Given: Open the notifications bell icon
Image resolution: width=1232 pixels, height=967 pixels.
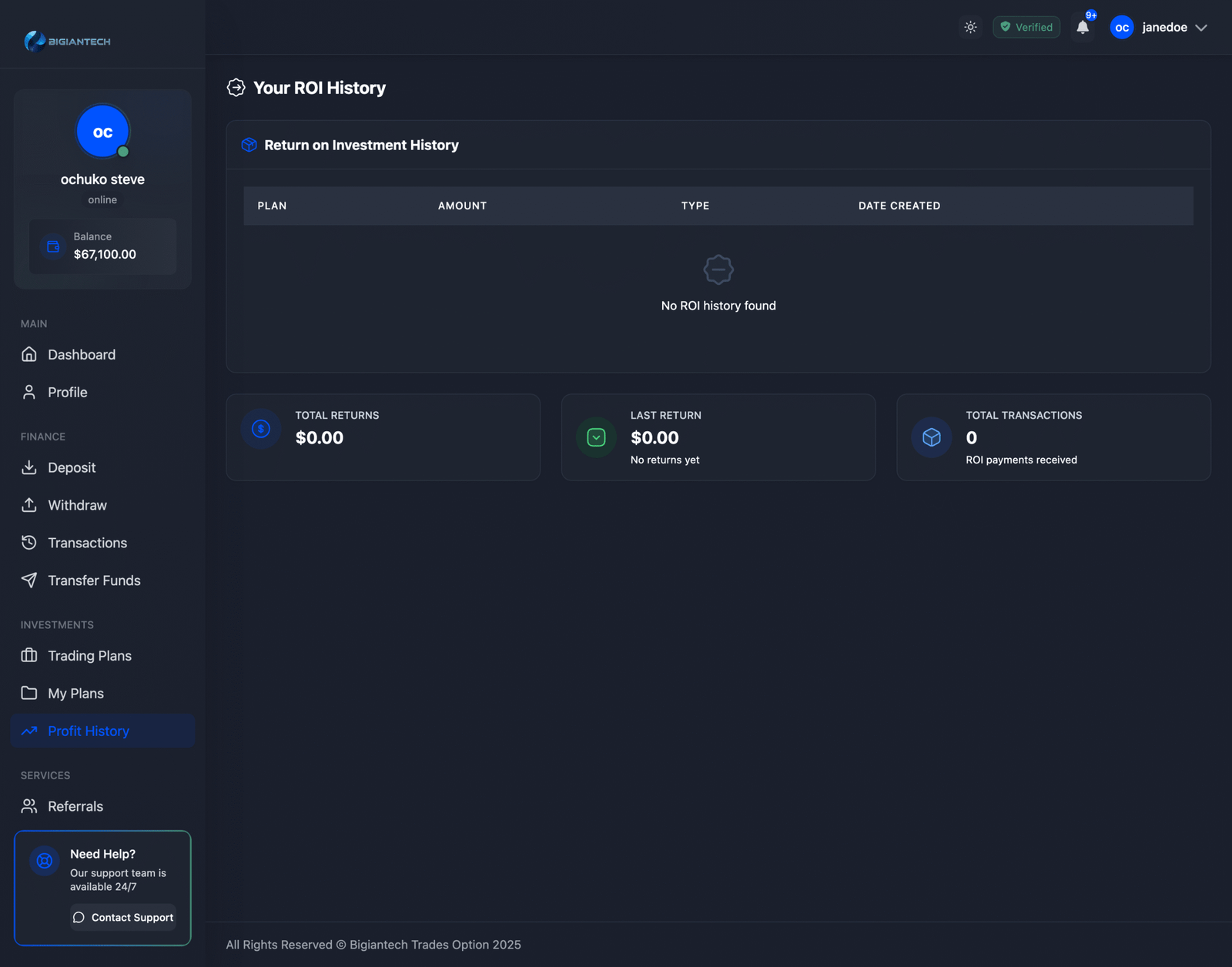Looking at the screenshot, I should coord(1083,27).
